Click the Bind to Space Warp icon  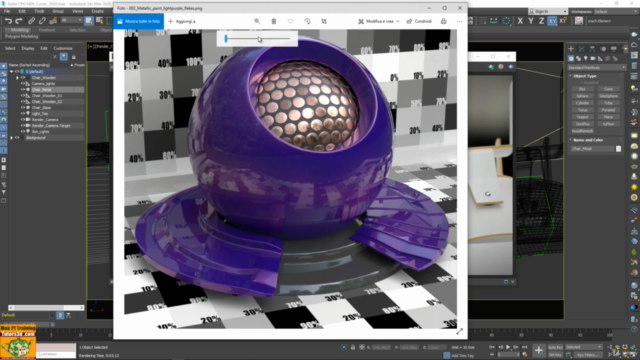pos(53,21)
